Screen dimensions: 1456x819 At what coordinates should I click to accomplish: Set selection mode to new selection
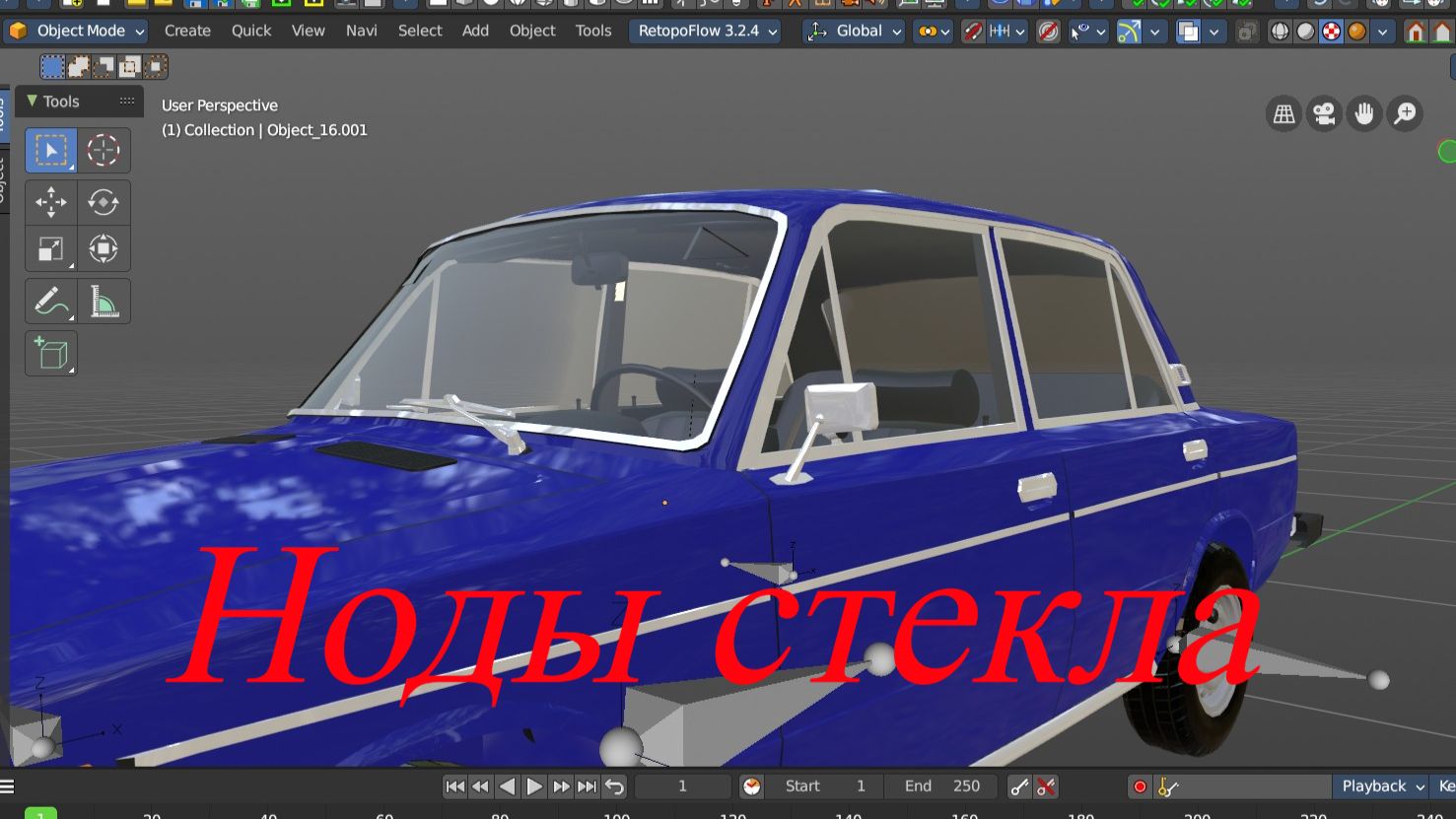click(53, 67)
